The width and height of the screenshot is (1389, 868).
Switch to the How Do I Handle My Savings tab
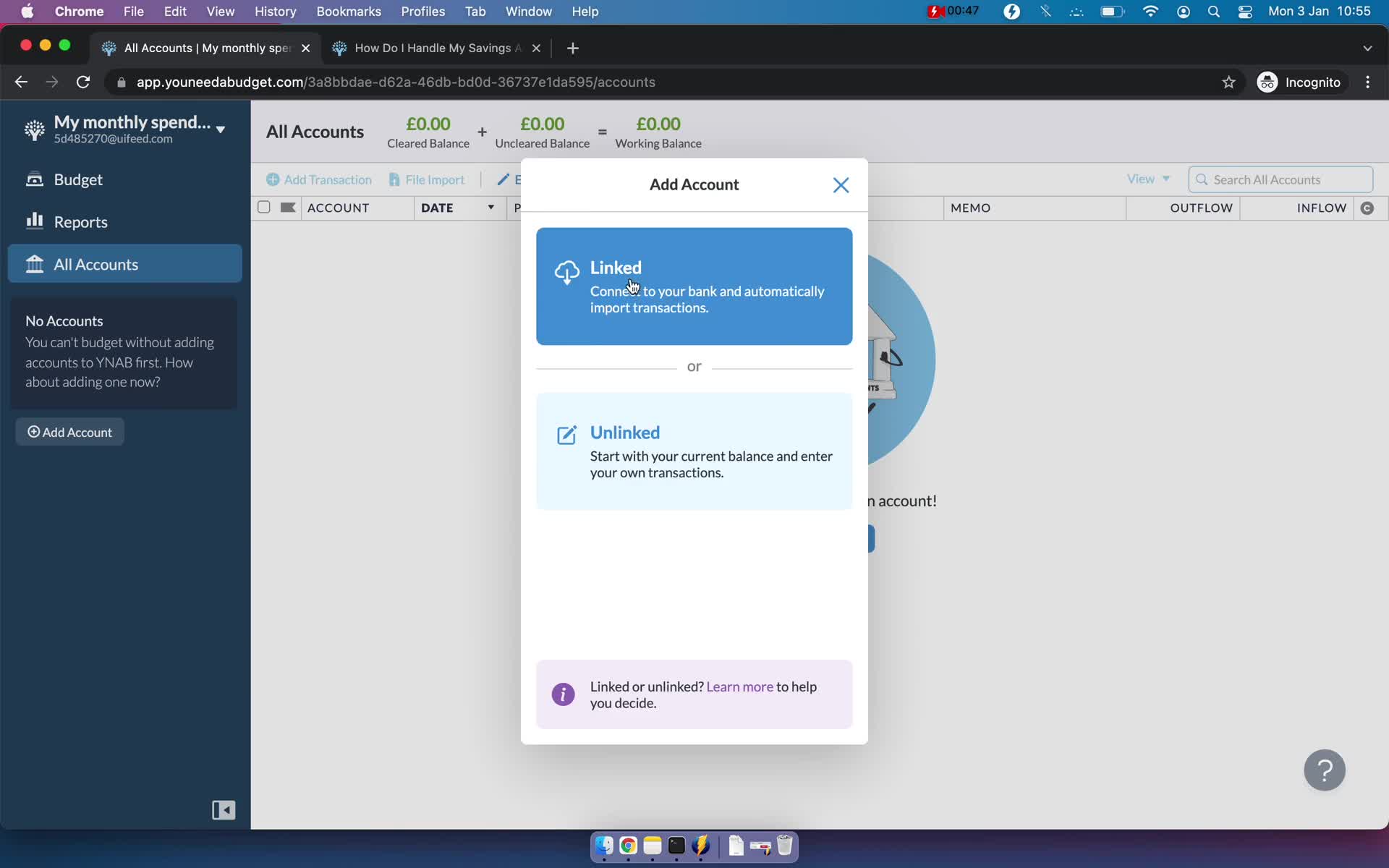pyautogui.click(x=437, y=48)
